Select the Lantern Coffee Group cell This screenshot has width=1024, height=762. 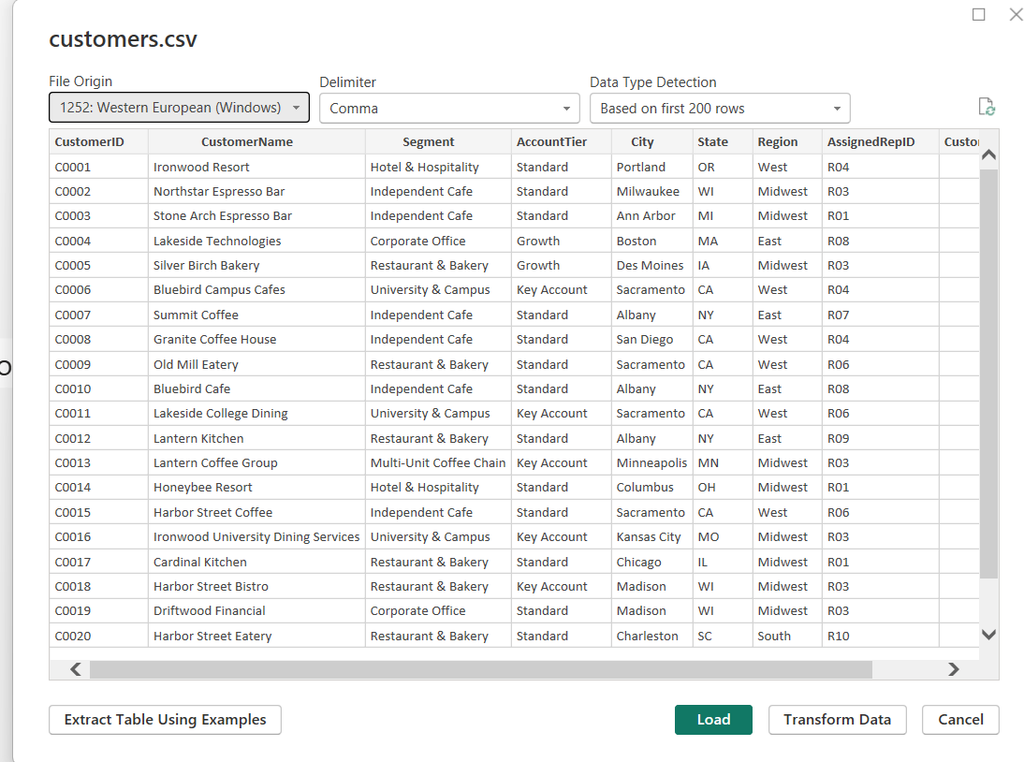pos(257,463)
